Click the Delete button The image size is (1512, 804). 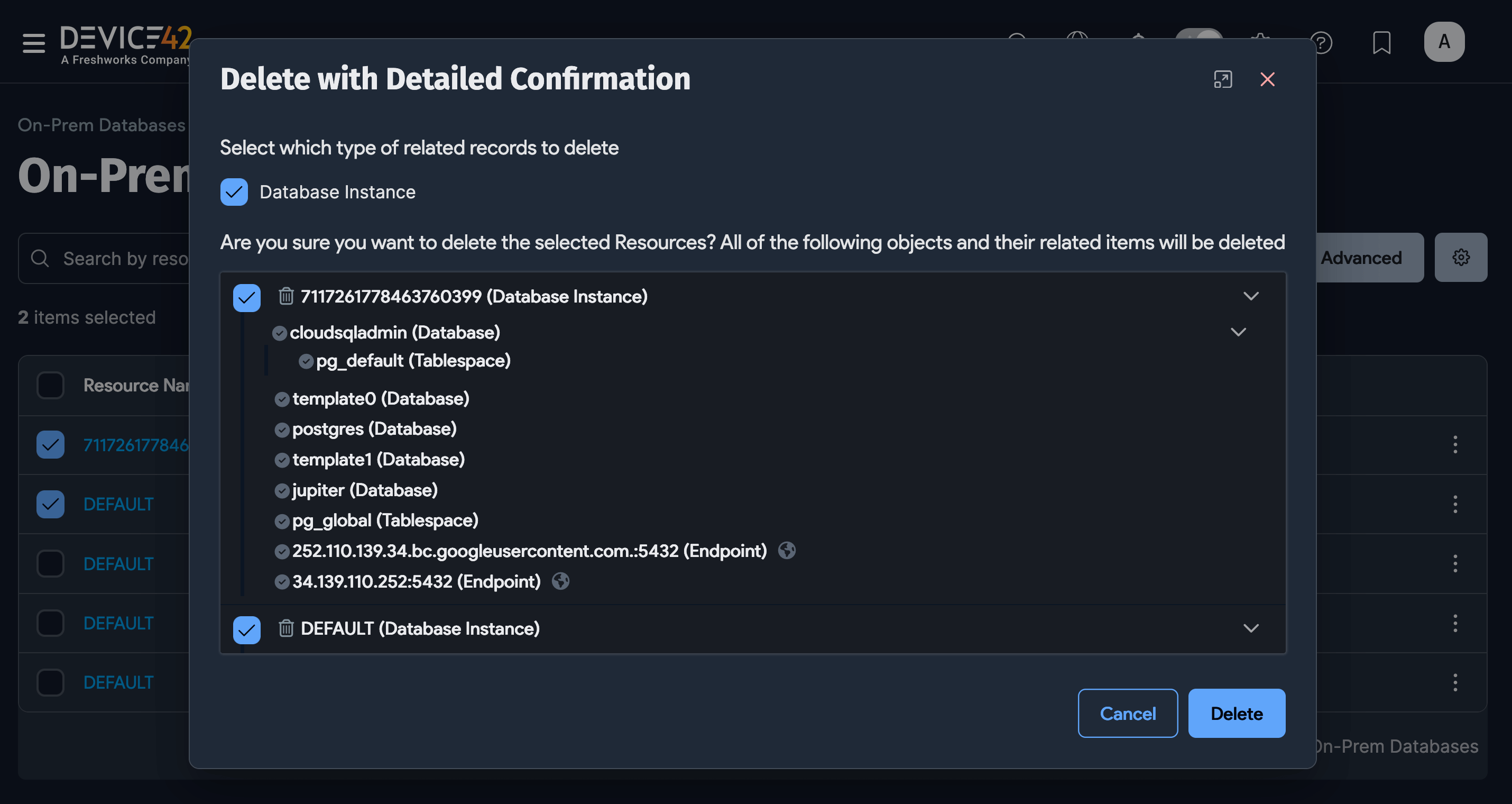[x=1236, y=713]
